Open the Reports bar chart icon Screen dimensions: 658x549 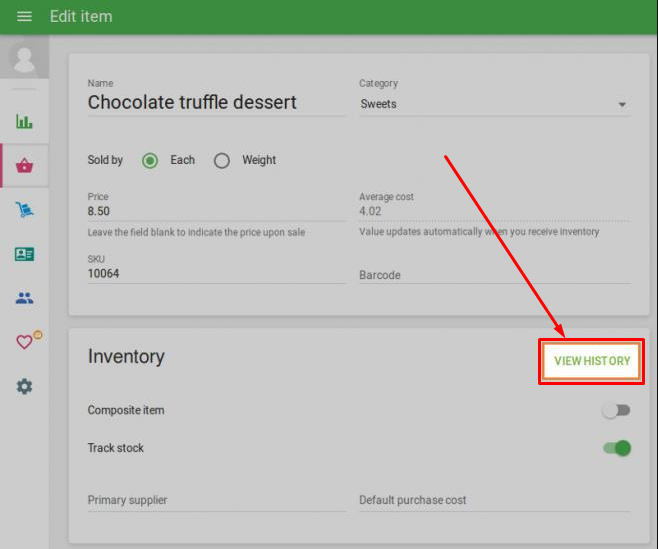tap(24, 122)
